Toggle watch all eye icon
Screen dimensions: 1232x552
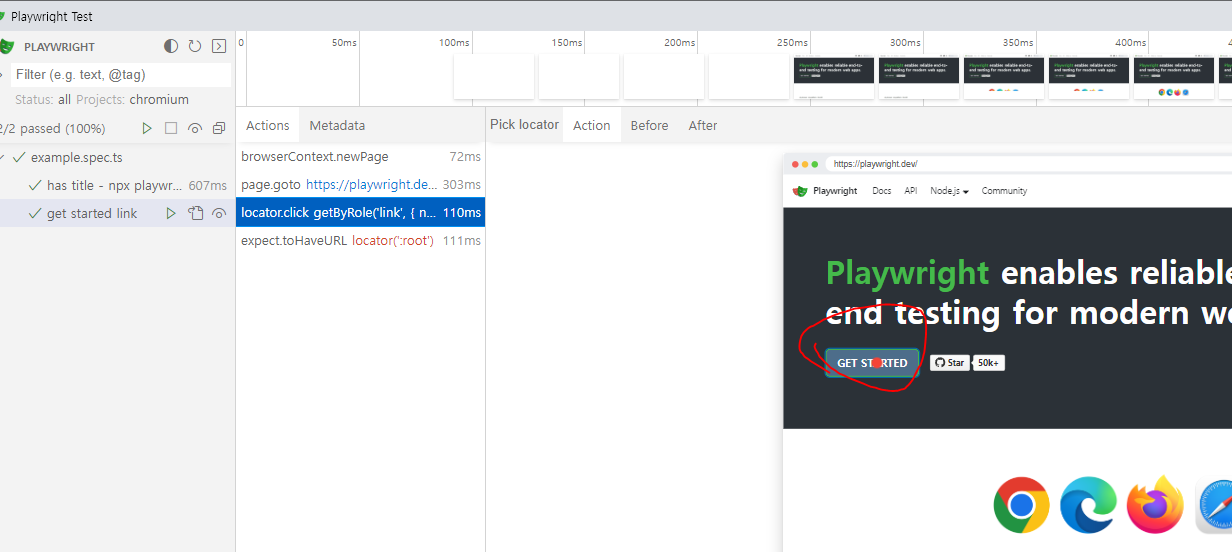[195, 128]
